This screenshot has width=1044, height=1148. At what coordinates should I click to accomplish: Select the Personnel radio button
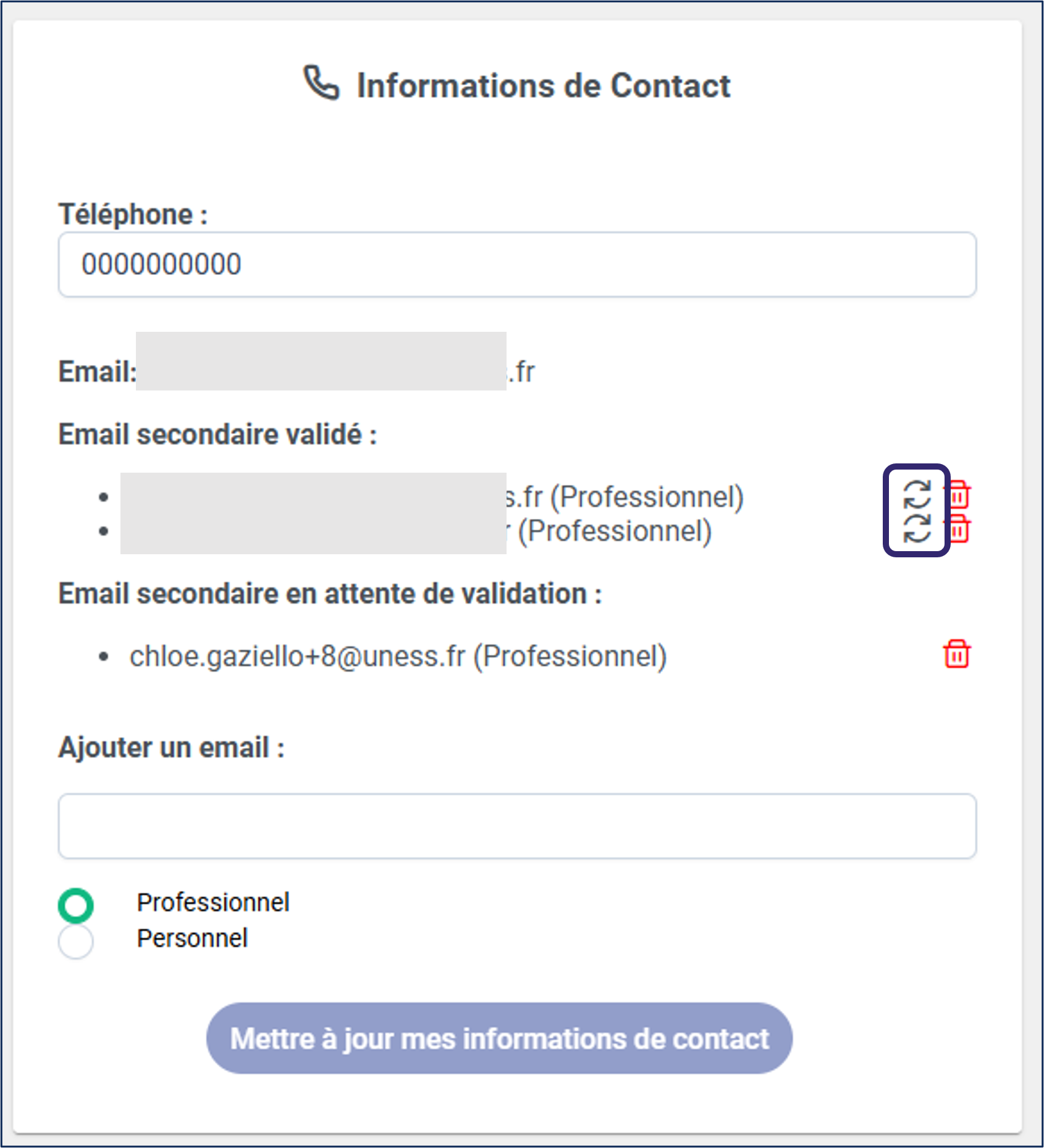coord(75,941)
